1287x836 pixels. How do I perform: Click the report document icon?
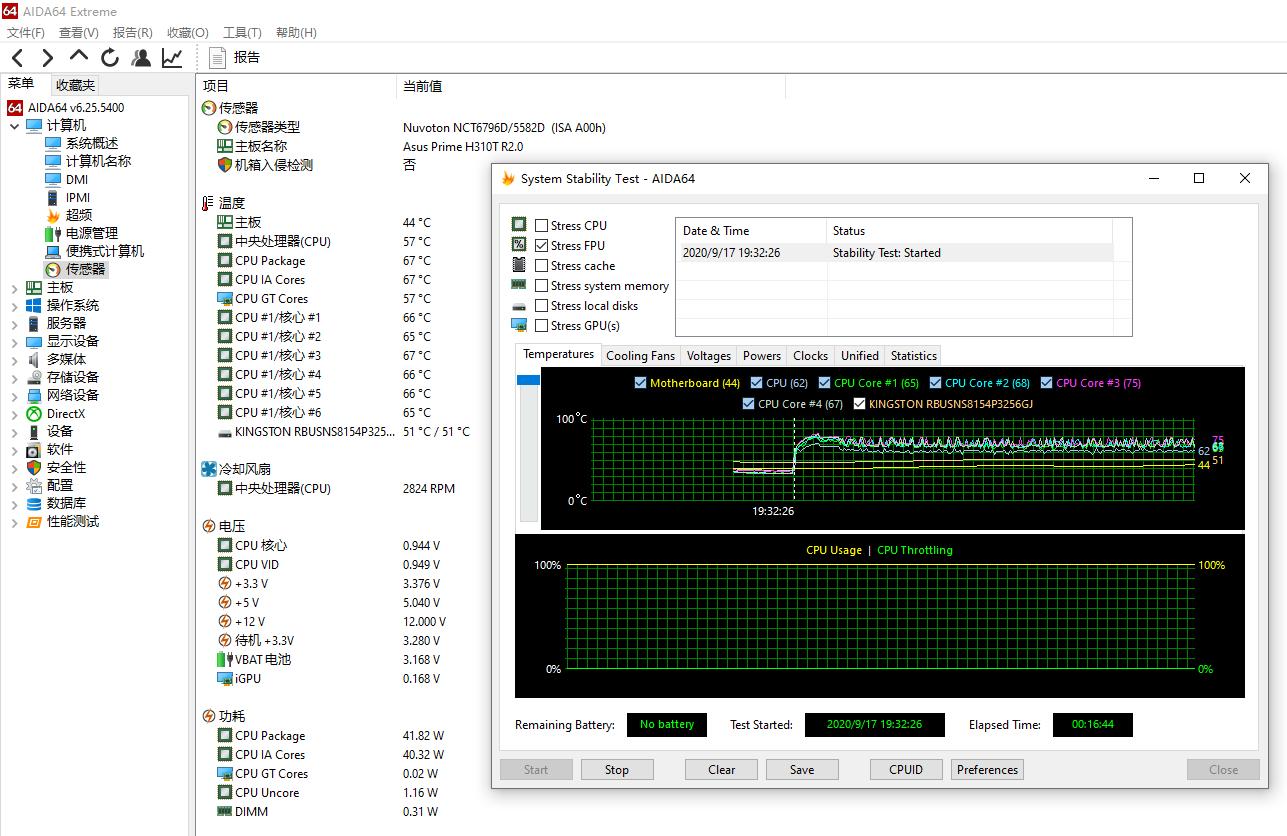click(217, 58)
